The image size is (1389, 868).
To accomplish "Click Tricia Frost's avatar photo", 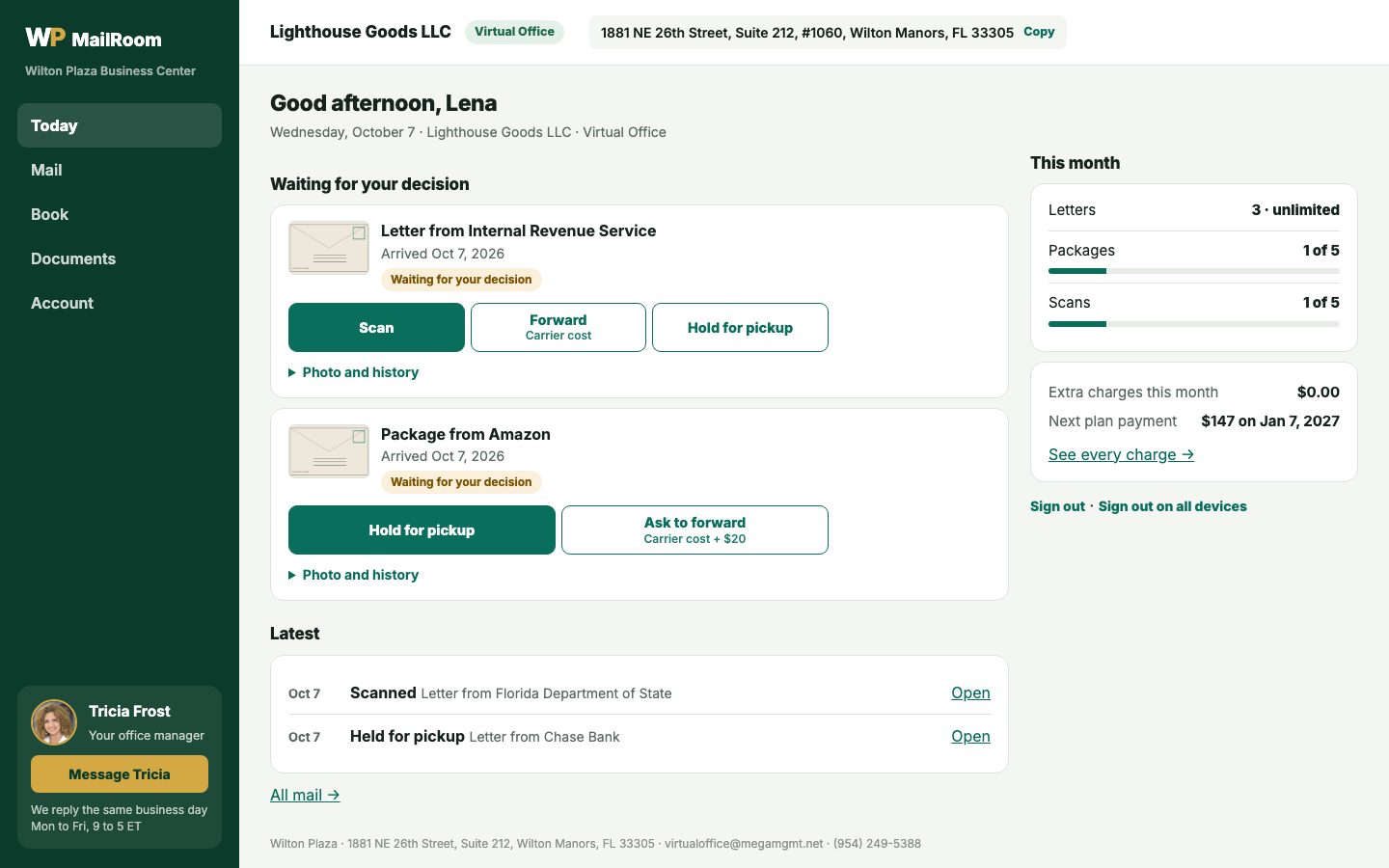I will click(54, 722).
